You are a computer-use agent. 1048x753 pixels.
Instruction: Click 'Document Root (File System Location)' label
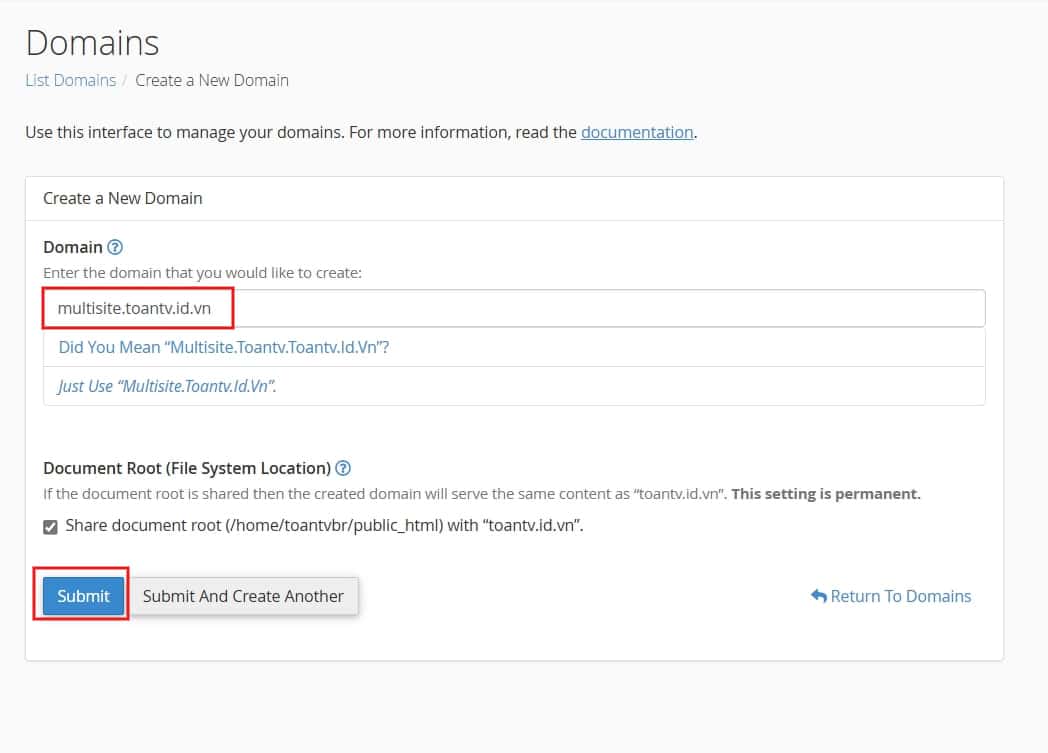point(187,468)
